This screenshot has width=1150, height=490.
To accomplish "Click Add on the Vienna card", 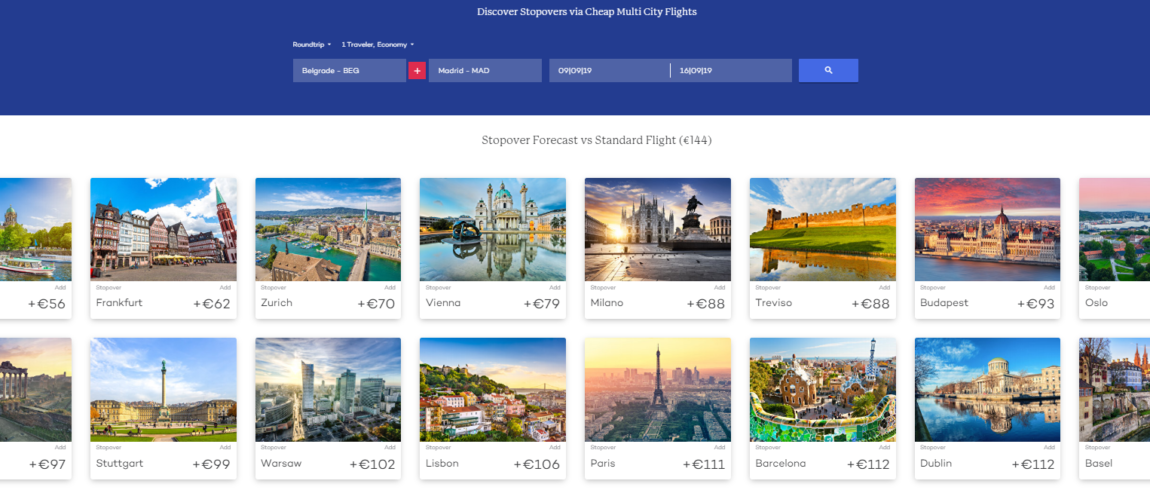I will pos(554,288).
